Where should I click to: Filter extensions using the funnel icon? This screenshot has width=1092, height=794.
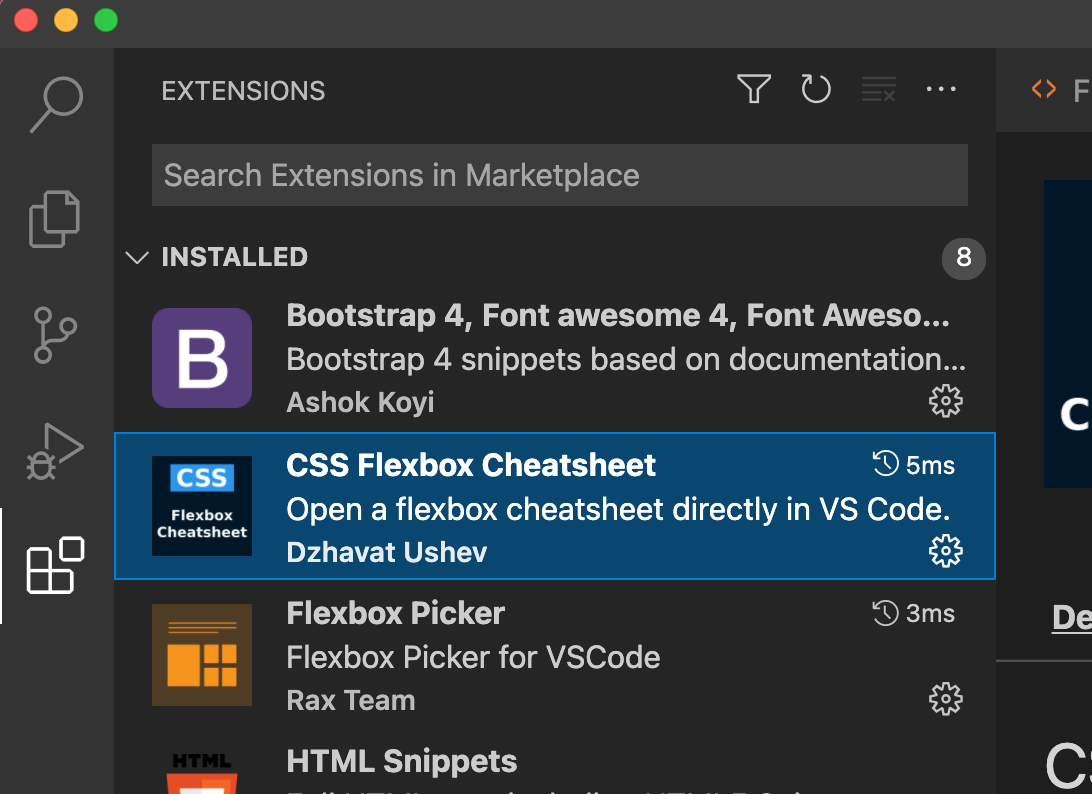click(754, 89)
